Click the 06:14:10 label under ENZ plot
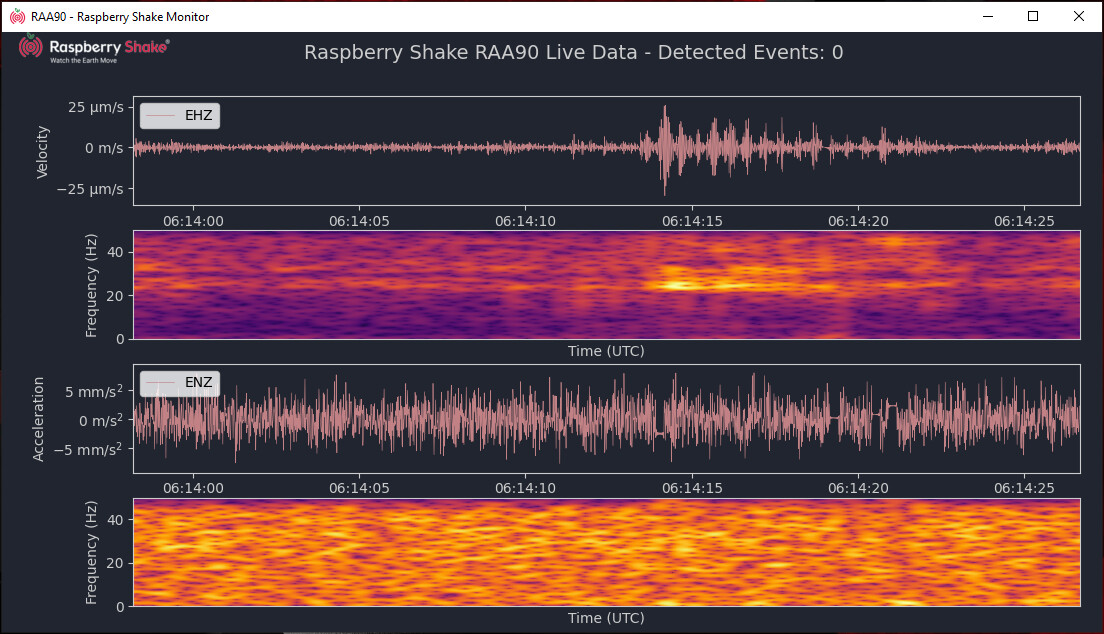The height and width of the screenshot is (634, 1104). tap(525, 488)
